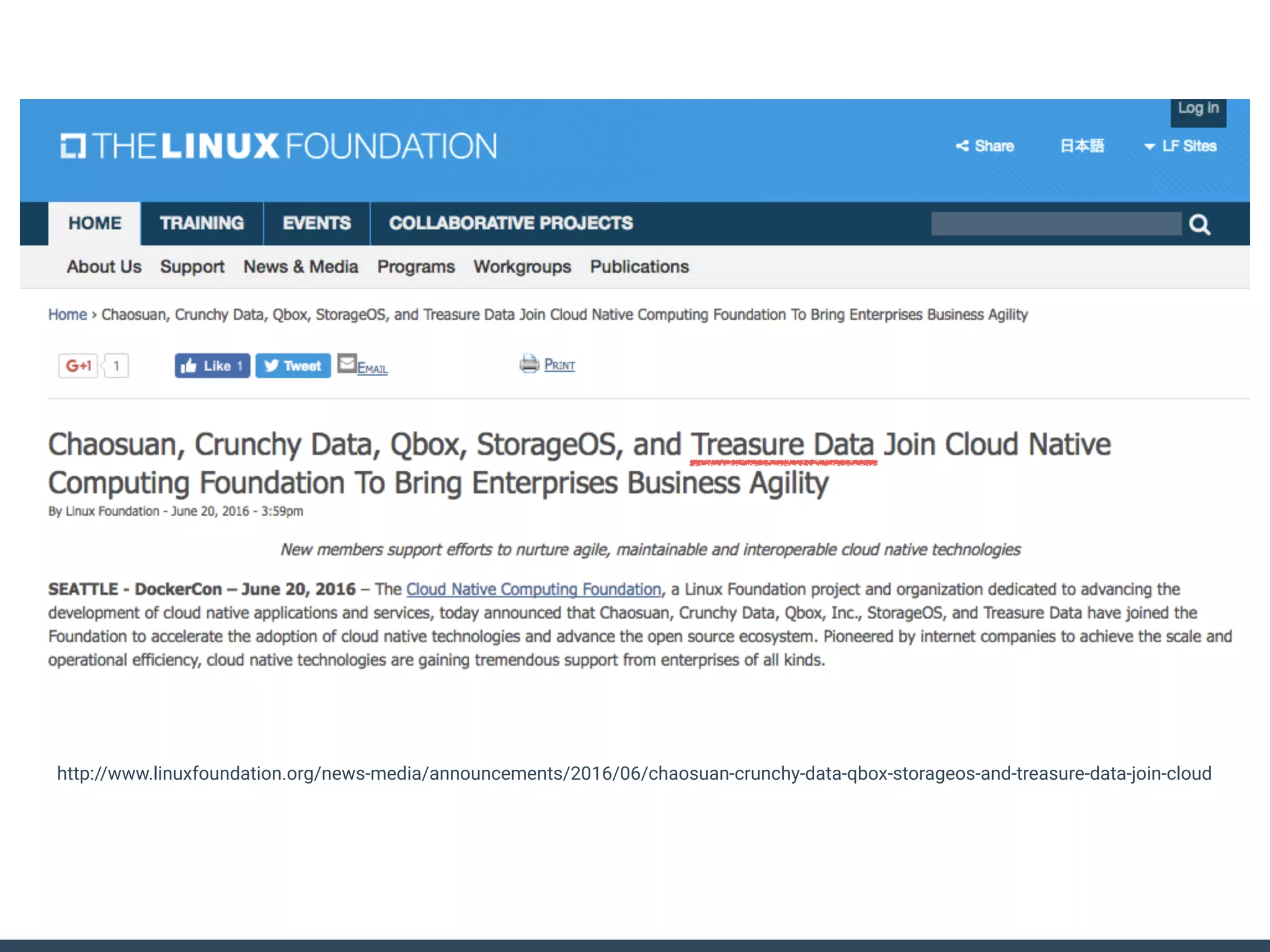Open the Workgroups menu
Viewport: 1270px width, 952px height.
click(522, 267)
